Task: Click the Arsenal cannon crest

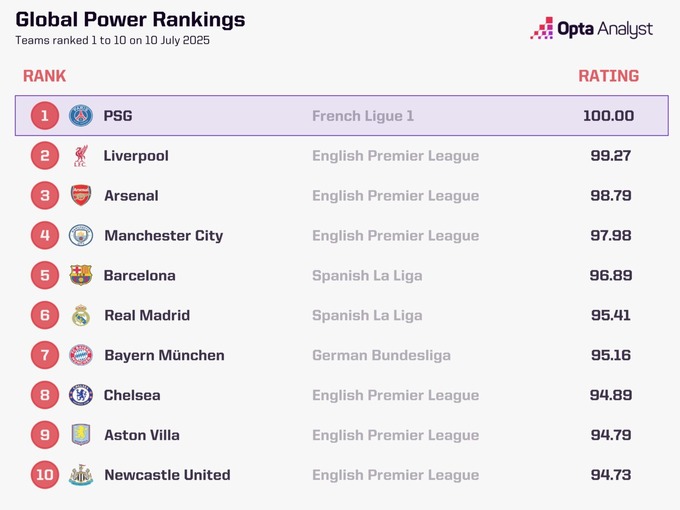Action: pos(81,196)
